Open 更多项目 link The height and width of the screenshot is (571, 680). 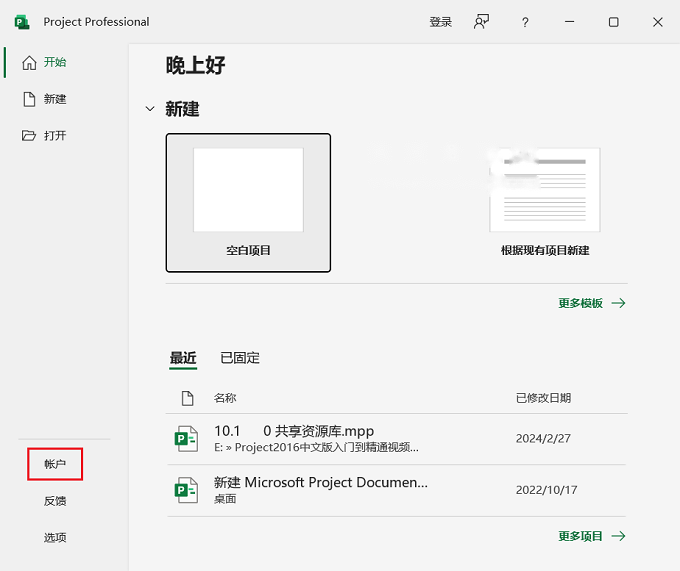point(592,536)
